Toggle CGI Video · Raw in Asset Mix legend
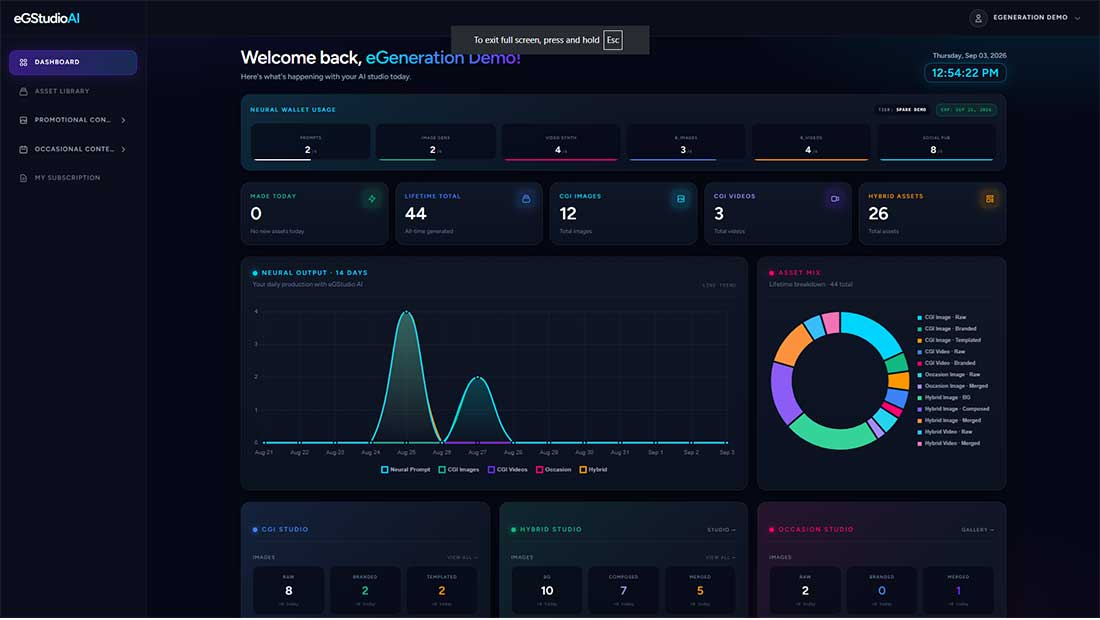The height and width of the screenshot is (620, 1100). click(941, 352)
